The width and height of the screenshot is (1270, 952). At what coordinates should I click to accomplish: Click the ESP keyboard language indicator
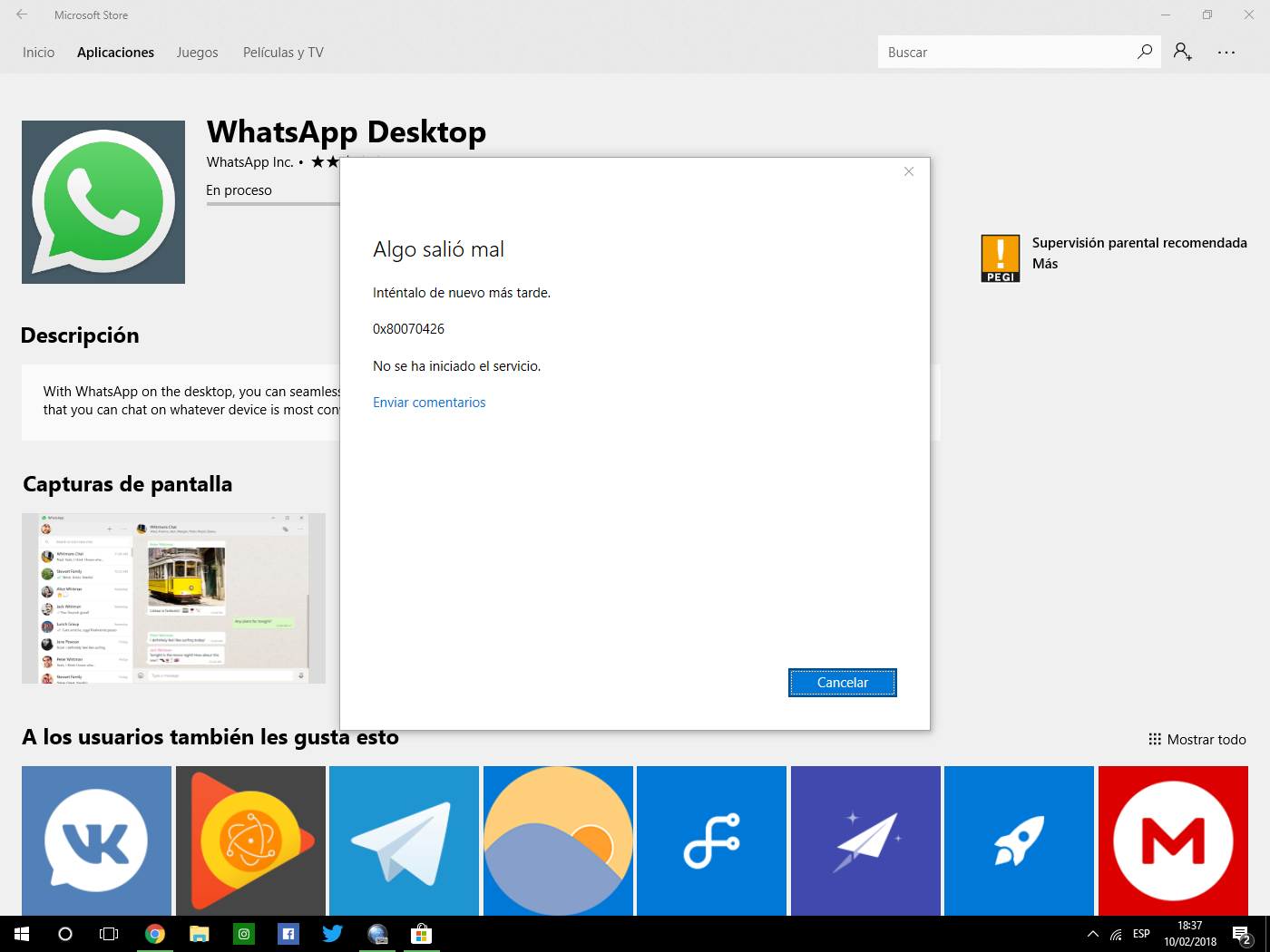pos(1142,934)
